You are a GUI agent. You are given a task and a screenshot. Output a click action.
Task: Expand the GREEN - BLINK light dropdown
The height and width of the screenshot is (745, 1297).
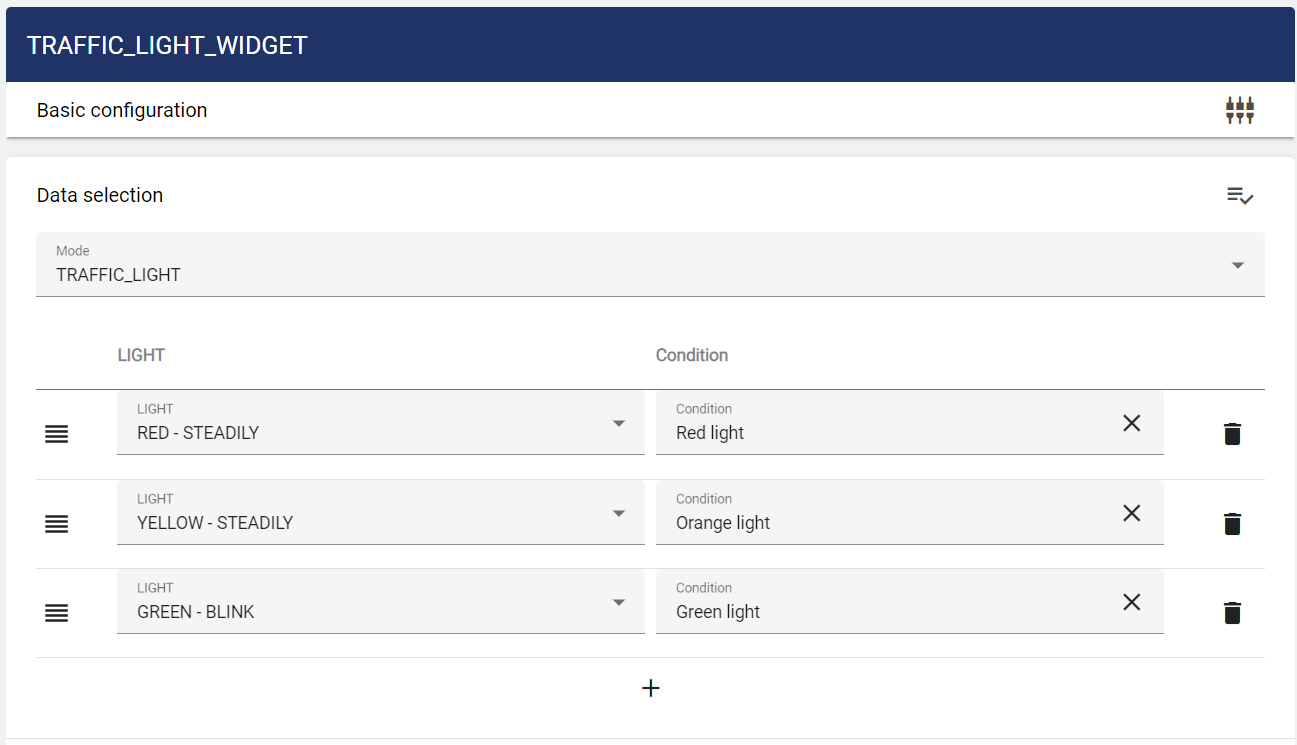point(380,602)
